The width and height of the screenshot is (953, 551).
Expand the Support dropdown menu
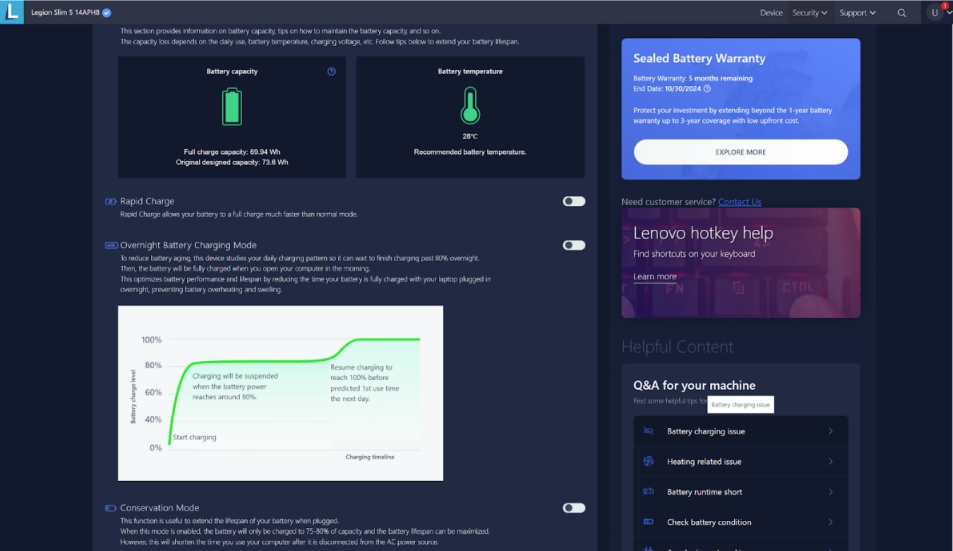(x=858, y=13)
